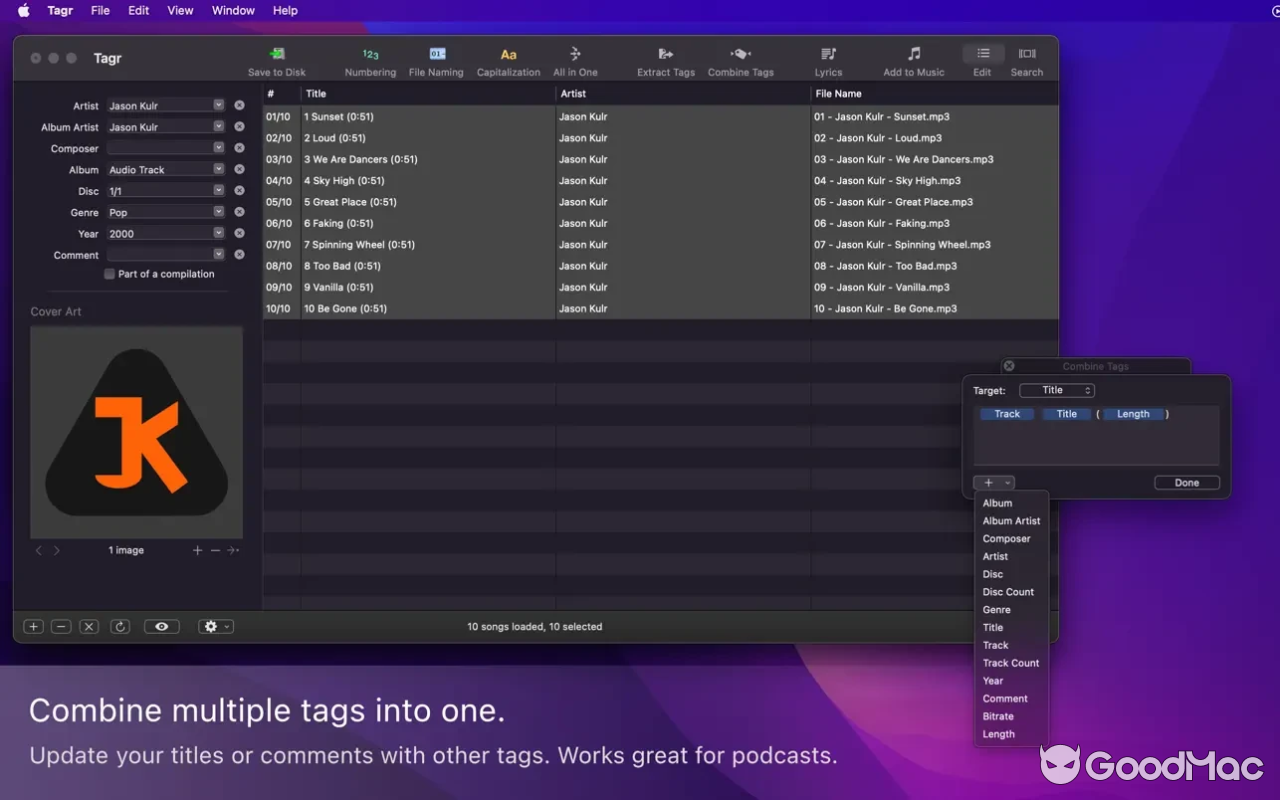Click the Done button in Combine Tags
The image size is (1280, 800).
coord(1186,482)
